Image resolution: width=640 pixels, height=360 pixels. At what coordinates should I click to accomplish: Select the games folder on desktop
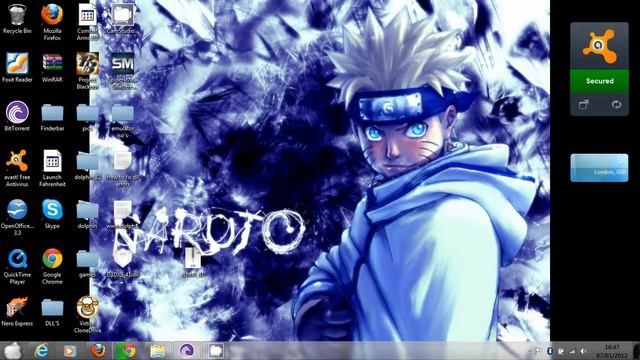(87, 264)
